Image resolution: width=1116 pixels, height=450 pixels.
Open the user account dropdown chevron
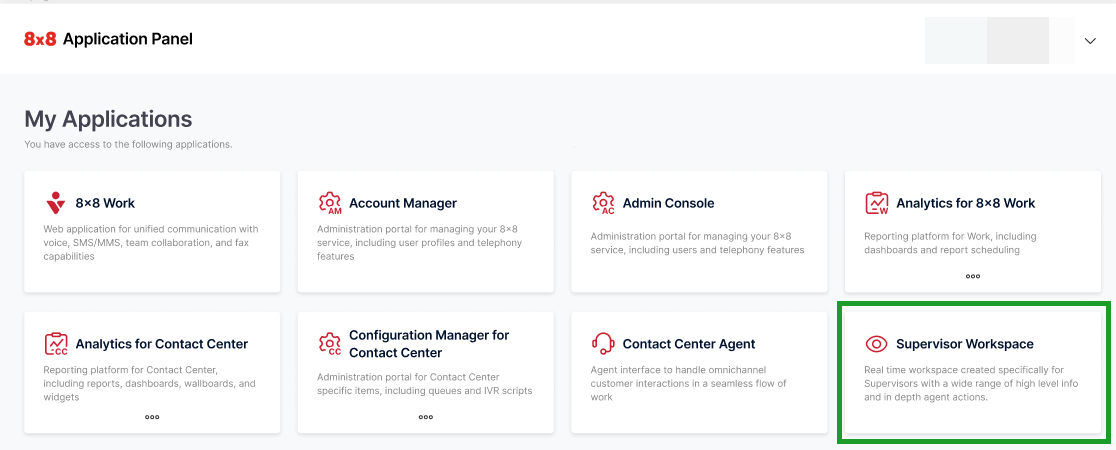(x=1090, y=41)
